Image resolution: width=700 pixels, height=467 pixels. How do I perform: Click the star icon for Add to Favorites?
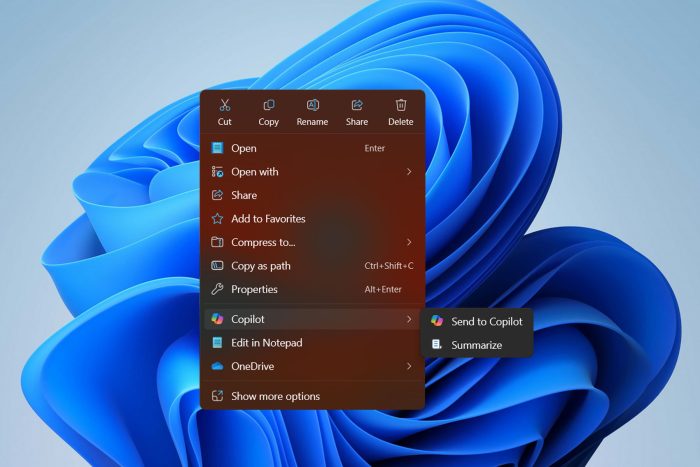coord(217,219)
